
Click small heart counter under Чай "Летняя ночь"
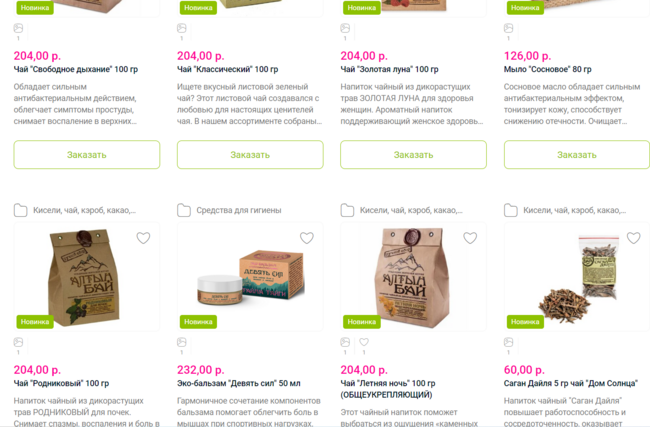364,342
